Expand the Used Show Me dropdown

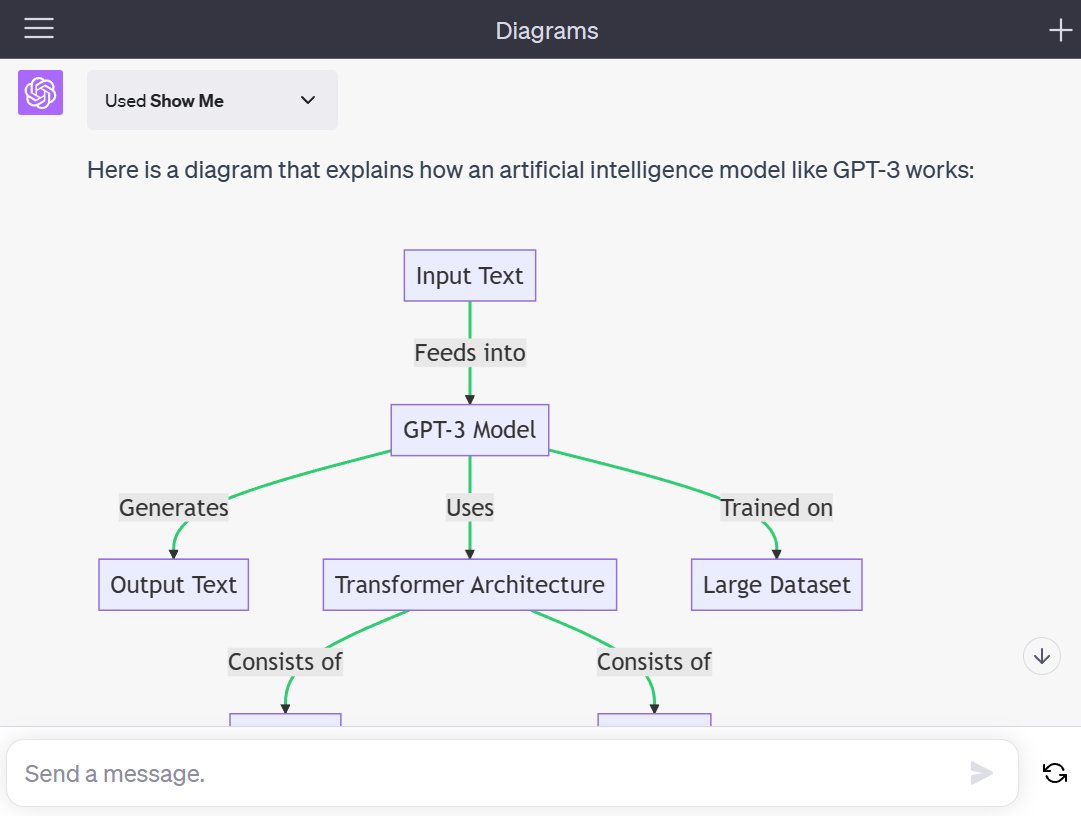click(x=212, y=100)
